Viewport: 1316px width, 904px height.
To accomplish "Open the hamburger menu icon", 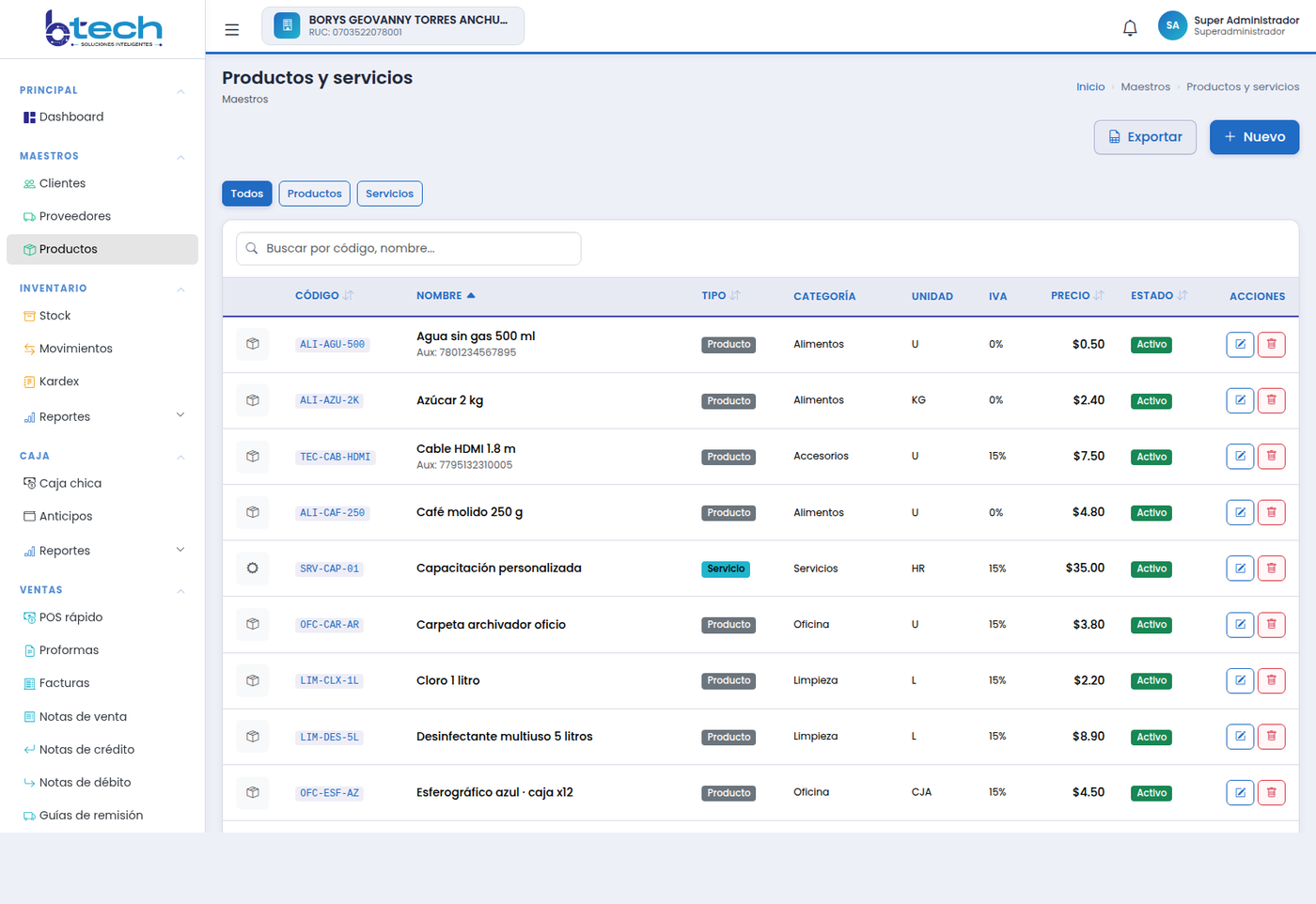I will [x=231, y=29].
